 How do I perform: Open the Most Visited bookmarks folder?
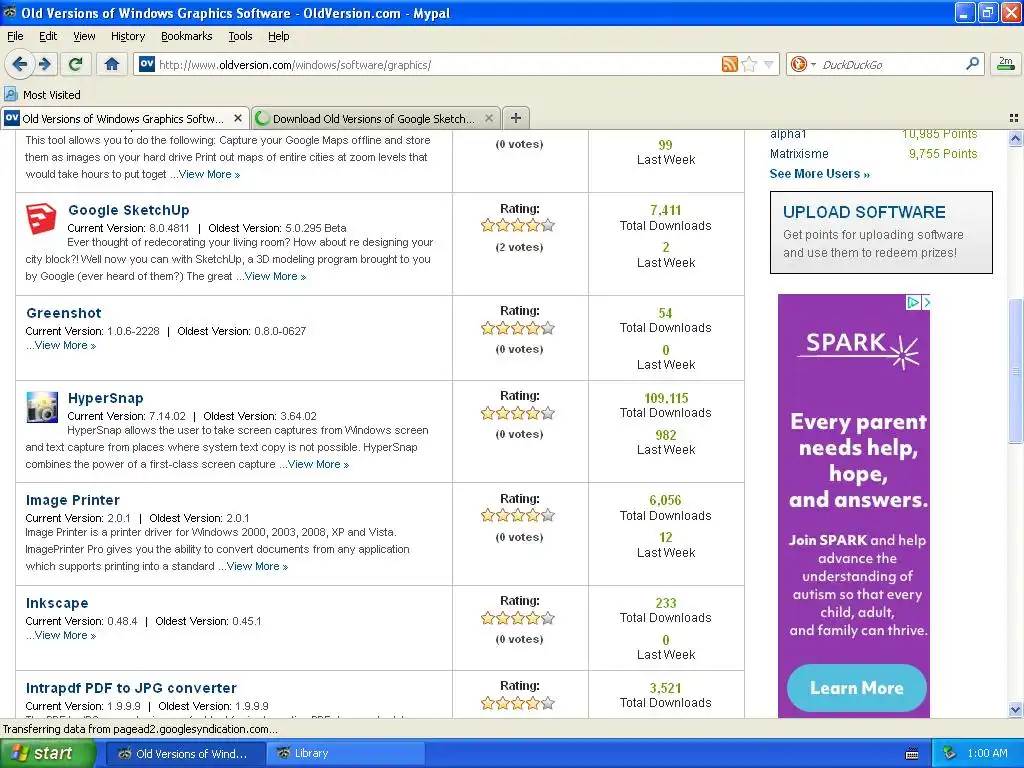click(42, 95)
